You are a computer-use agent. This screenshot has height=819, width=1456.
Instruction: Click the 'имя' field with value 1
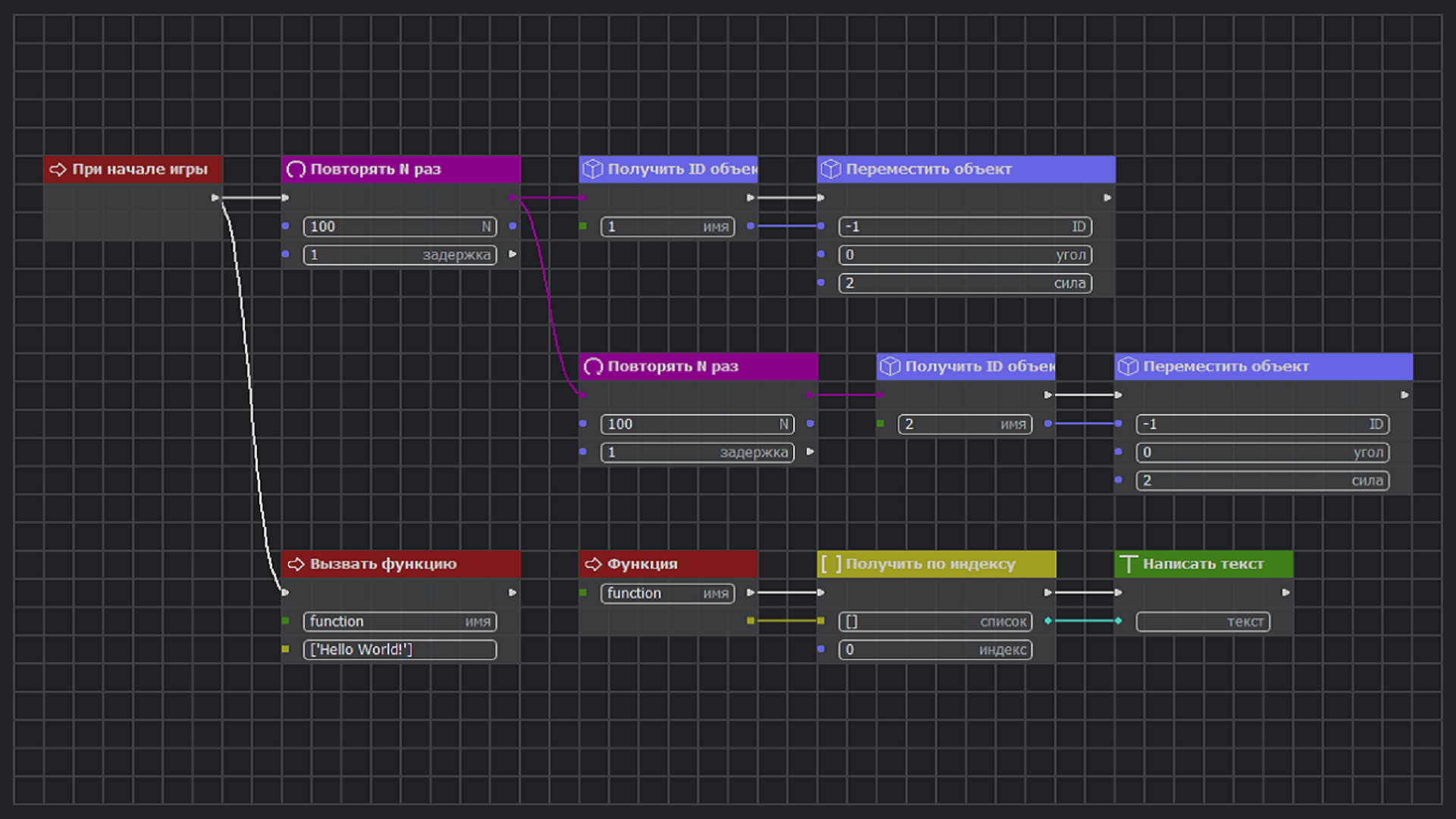668,227
